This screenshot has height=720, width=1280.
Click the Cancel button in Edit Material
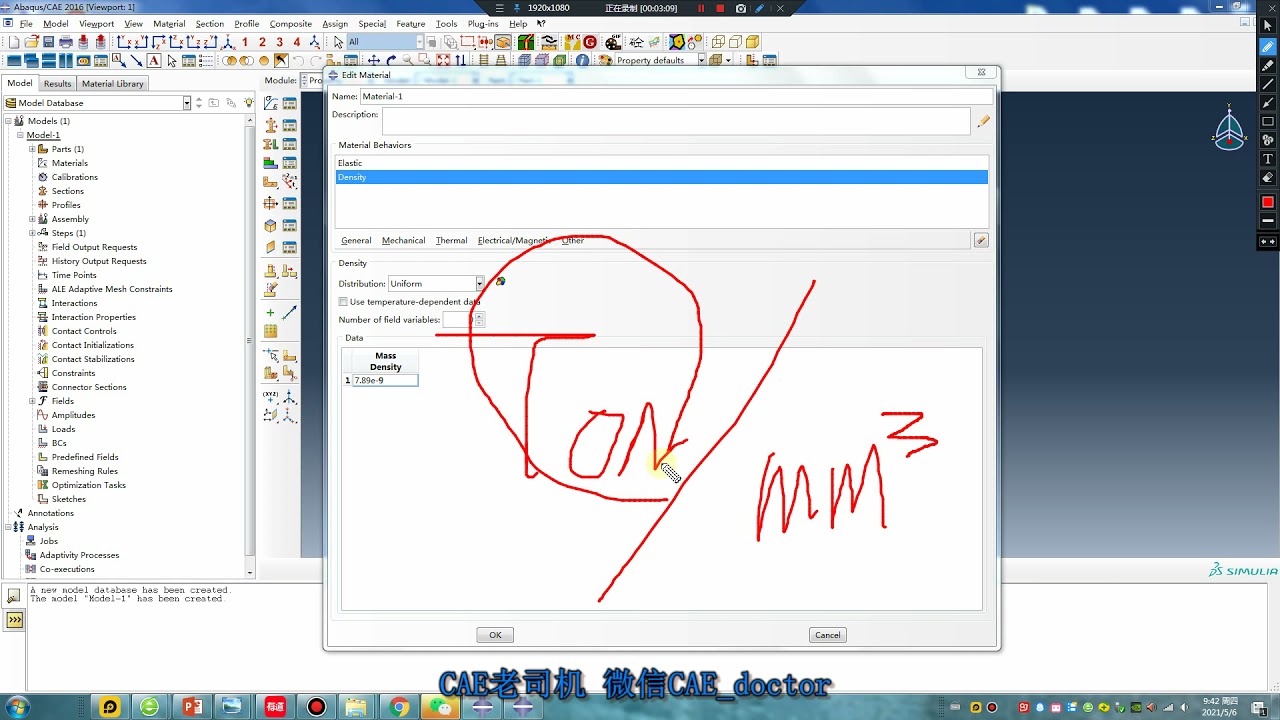(x=828, y=635)
